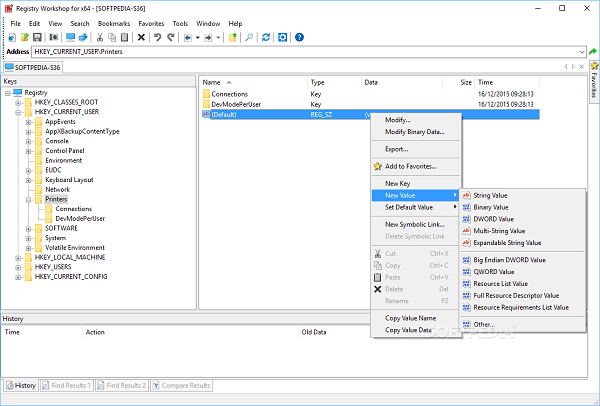Click the Refresh toolbar icon
The image size is (600, 406).
coord(266,37)
